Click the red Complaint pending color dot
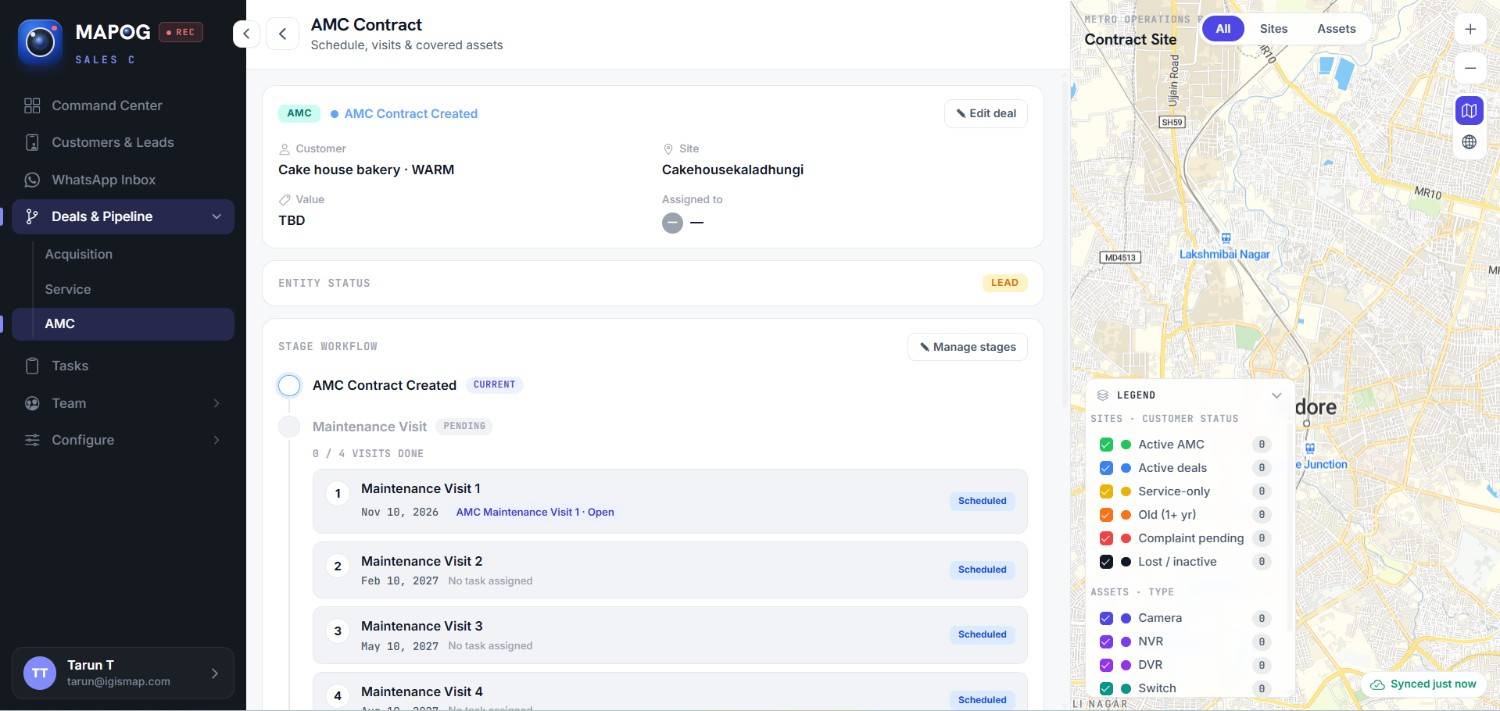The image size is (1500, 711). point(1126,538)
